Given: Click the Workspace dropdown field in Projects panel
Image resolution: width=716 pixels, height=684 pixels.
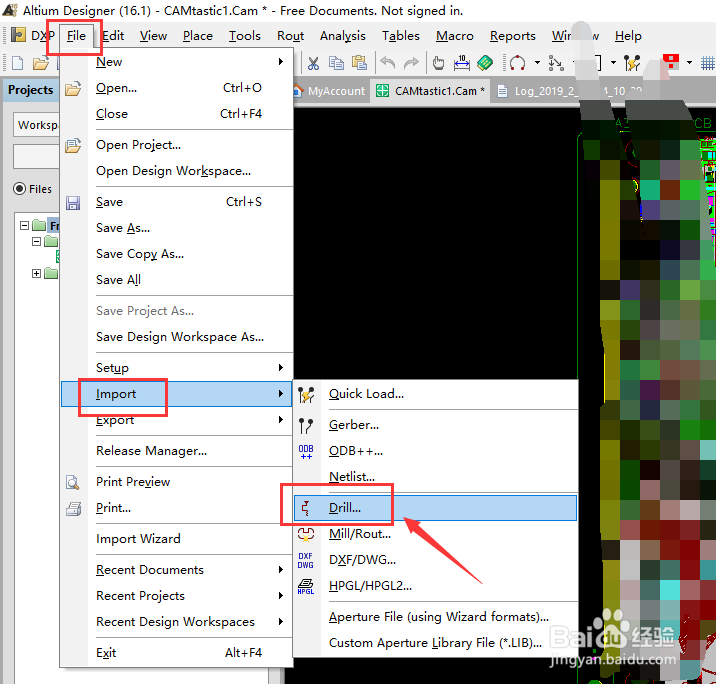Looking at the screenshot, I should [37, 125].
